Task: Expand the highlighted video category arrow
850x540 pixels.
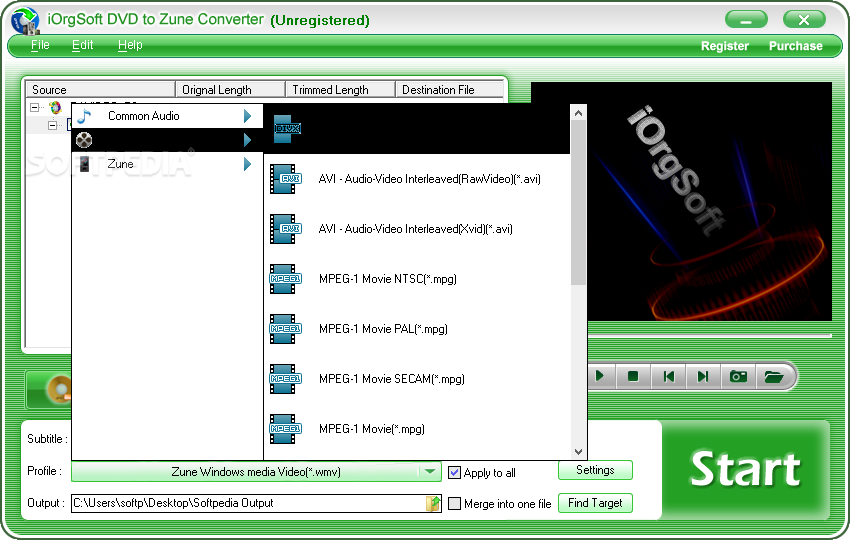Action: tap(247, 140)
